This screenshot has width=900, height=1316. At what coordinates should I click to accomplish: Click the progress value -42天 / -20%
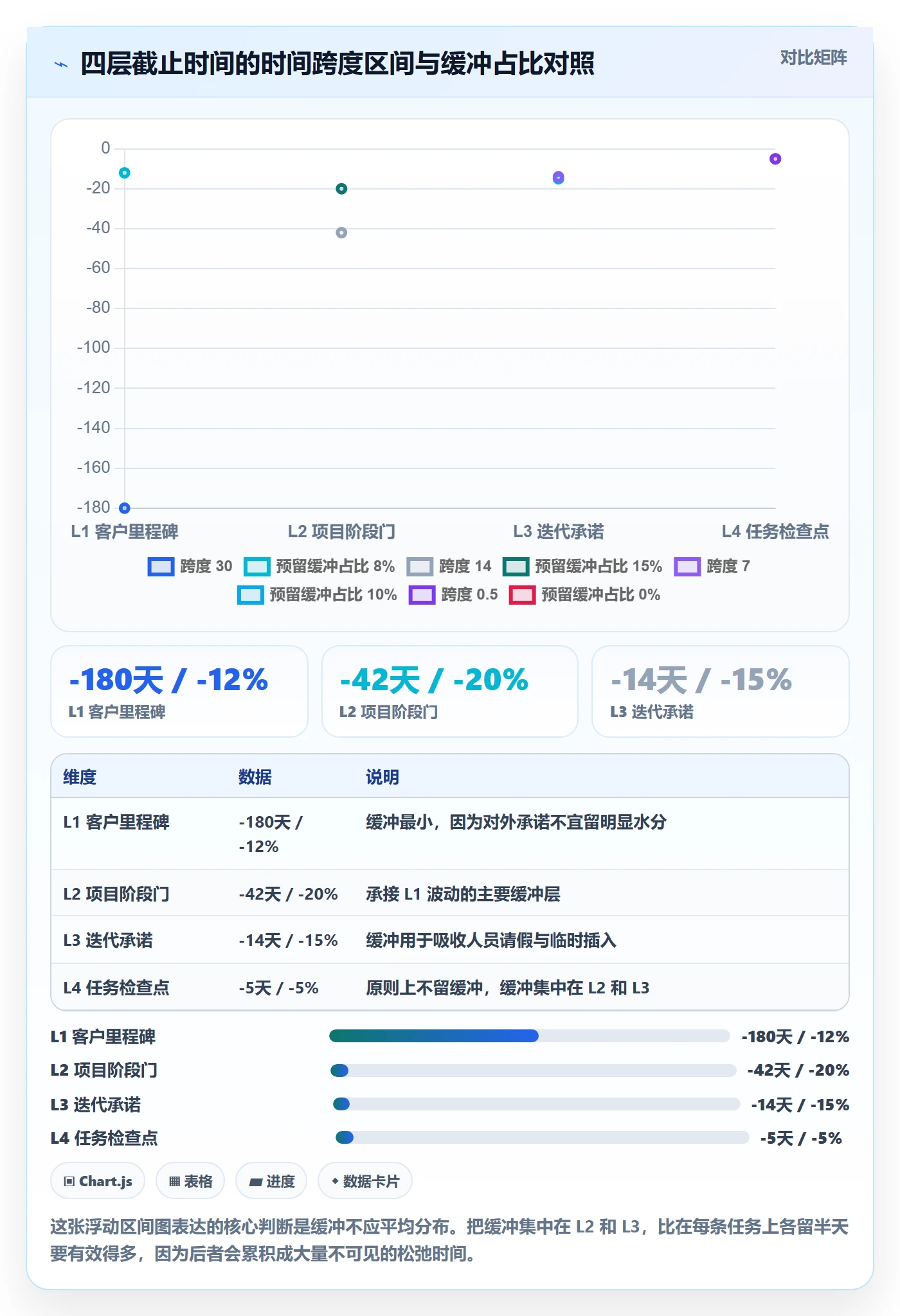coord(798,1071)
